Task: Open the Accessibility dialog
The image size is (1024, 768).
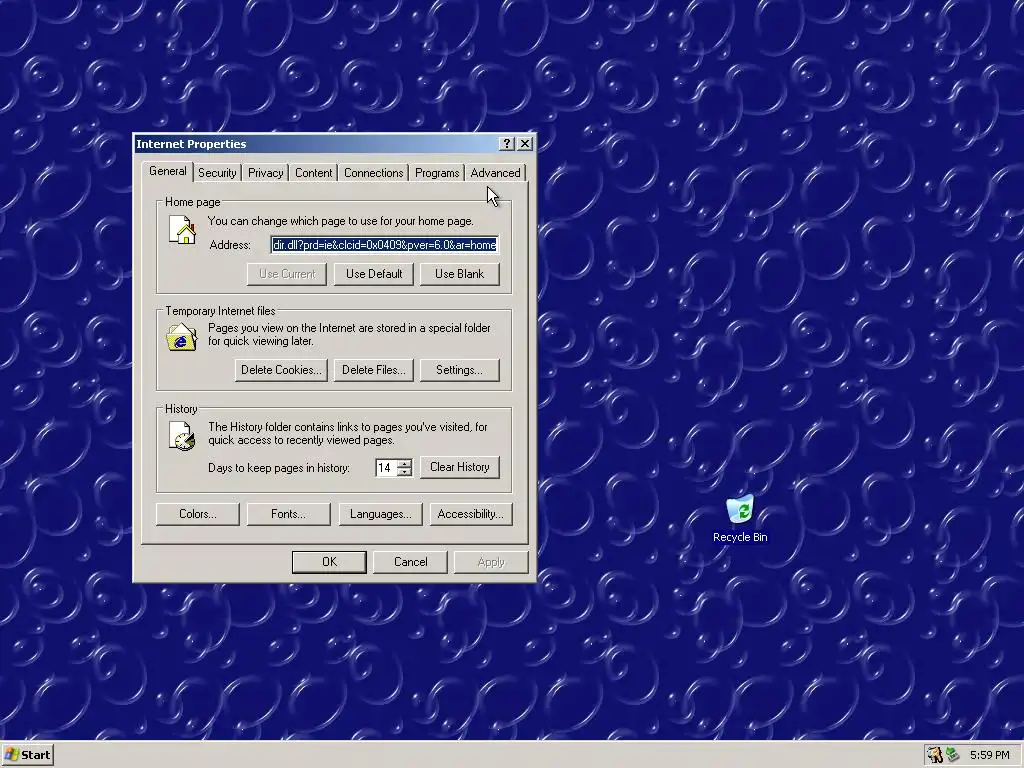Action: [471, 515]
